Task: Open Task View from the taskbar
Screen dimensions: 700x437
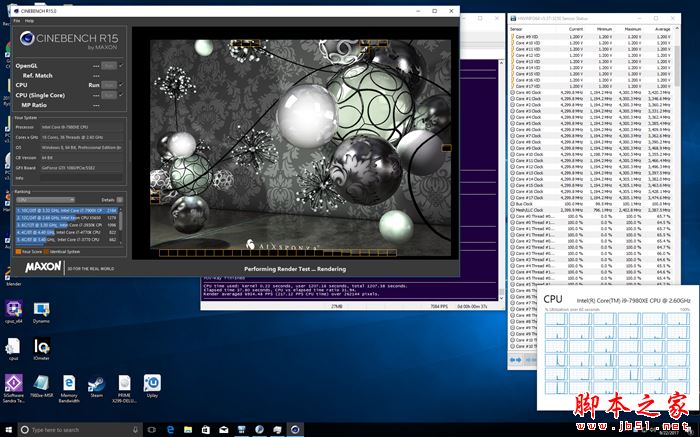Action: (x=152, y=430)
